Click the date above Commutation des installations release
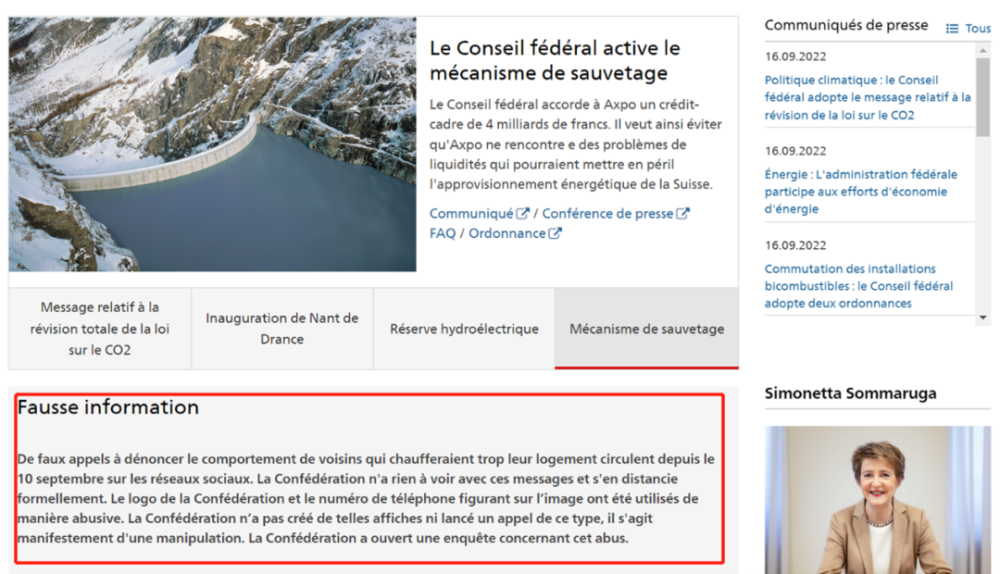Image resolution: width=1000 pixels, height=574 pixels. (795, 245)
